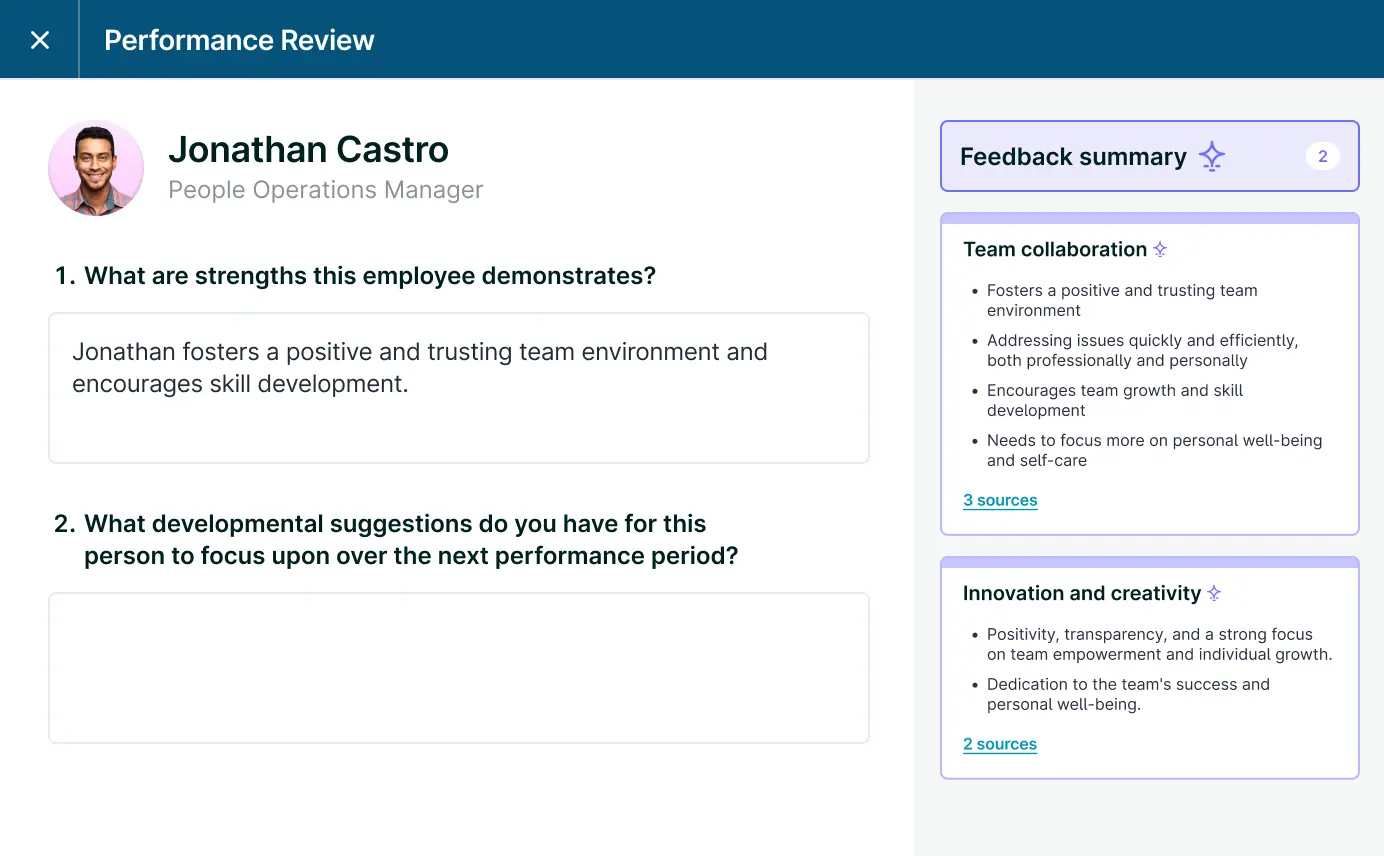Click Jonathan Castro's profile photo

[x=96, y=168]
